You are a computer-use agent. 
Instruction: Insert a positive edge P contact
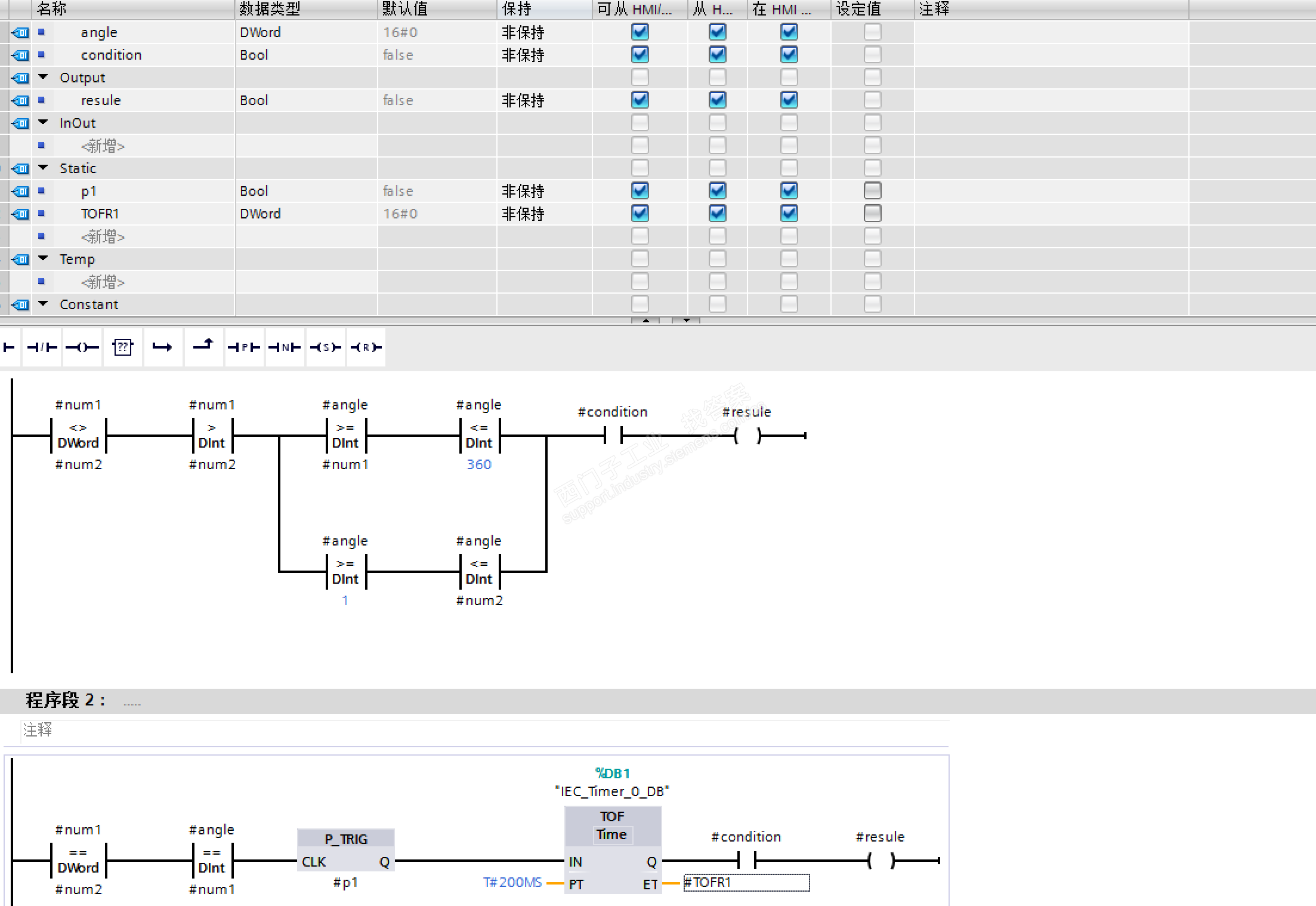[244, 347]
